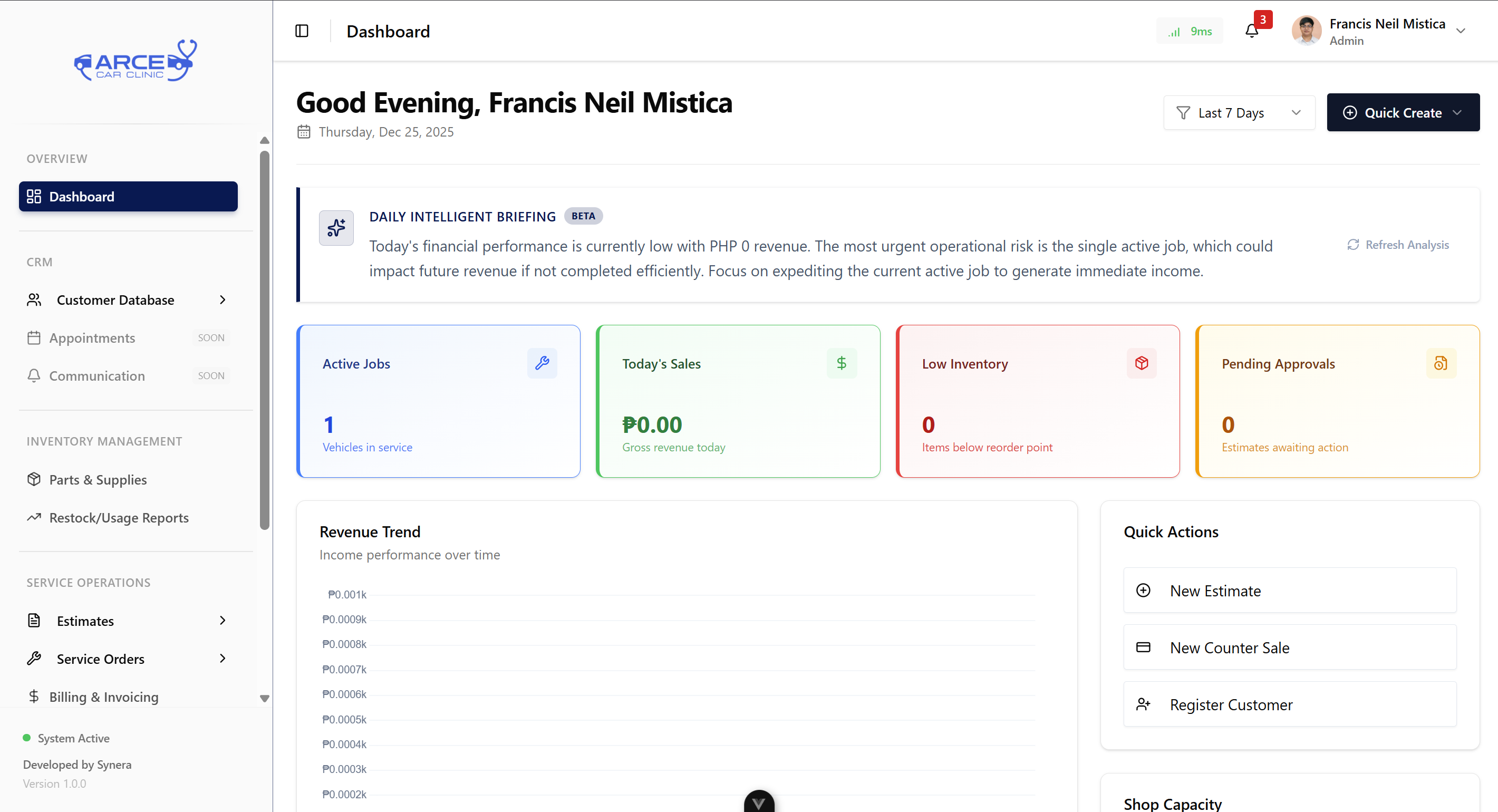Click the wrench icon on Active Jobs card
The image size is (1498, 812).
click(x=542, y=363)
